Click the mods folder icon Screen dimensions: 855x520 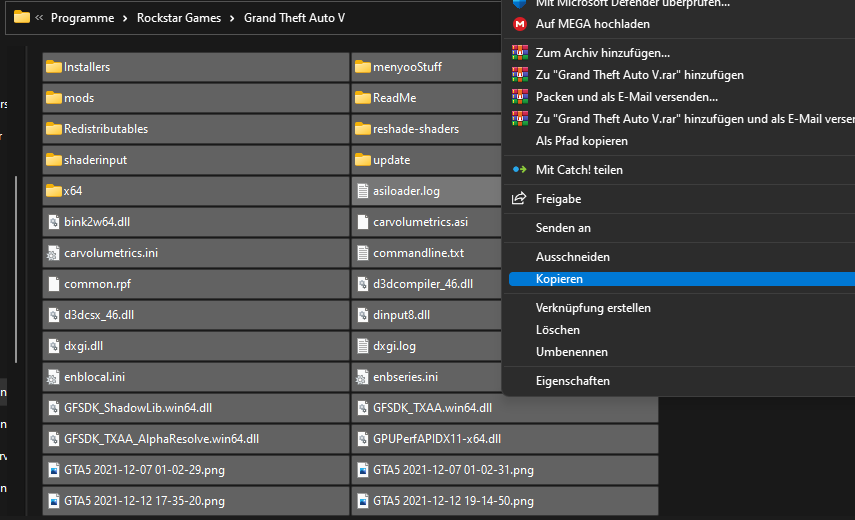53,98
